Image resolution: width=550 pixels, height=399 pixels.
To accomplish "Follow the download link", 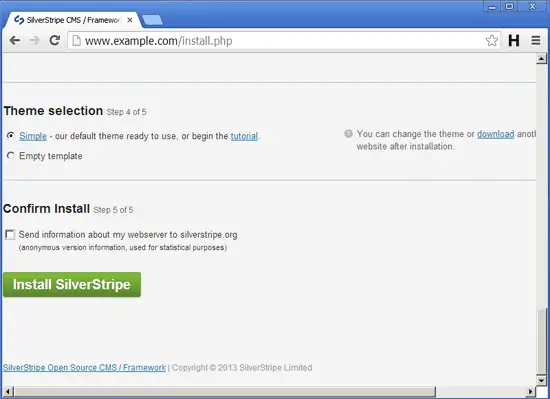I will click(496, 134).
